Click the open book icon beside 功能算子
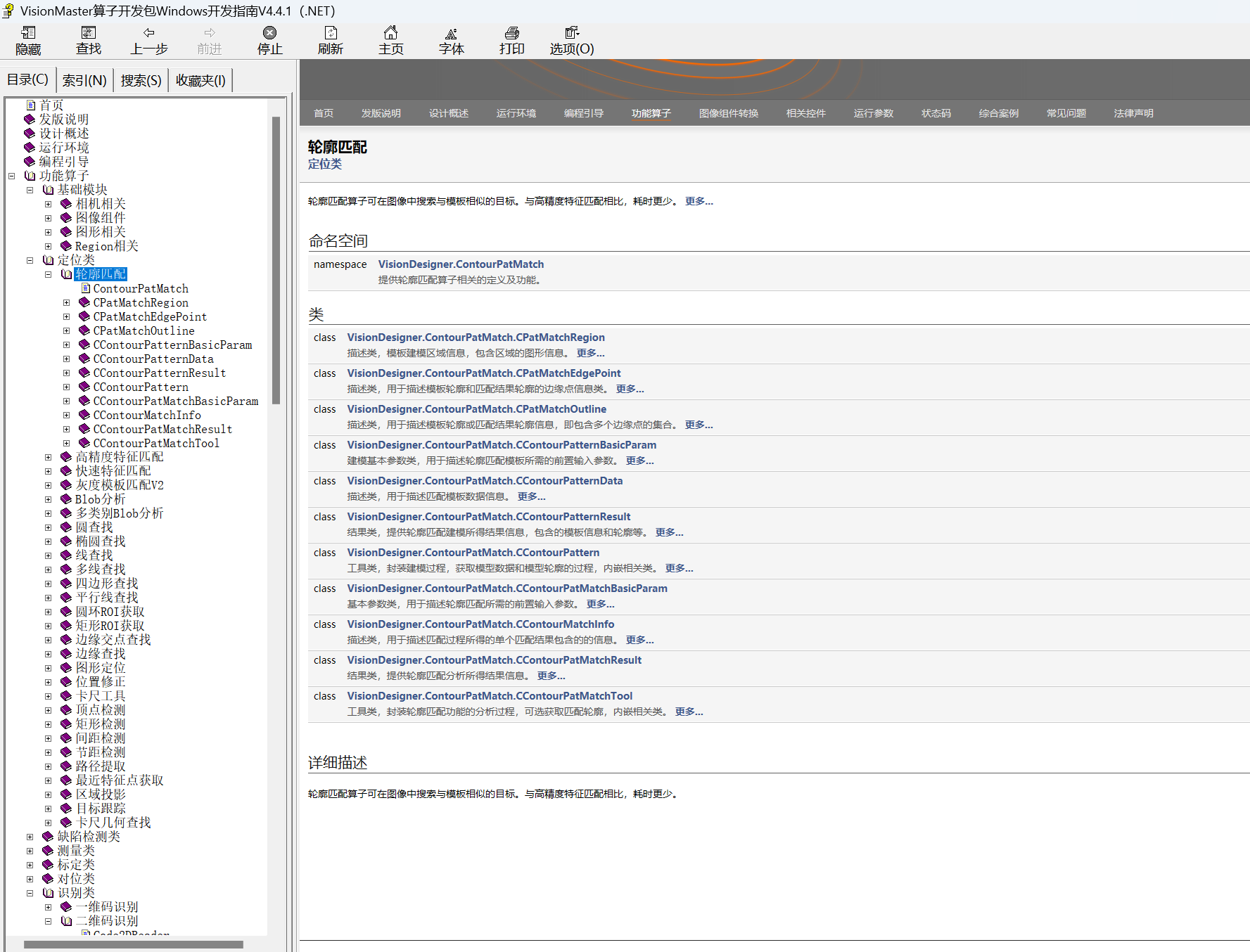 [x=30, y=176]
